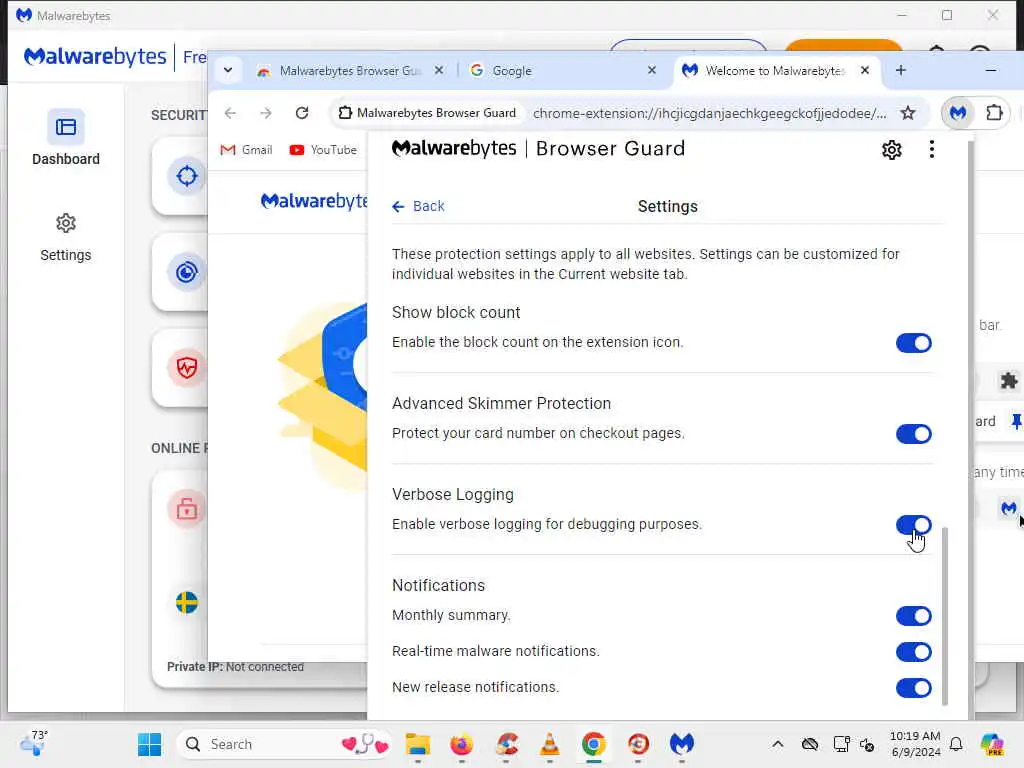The image size is (1024, 768).
Task: Open the YouTube bookmark
Action: click(323, 150)
